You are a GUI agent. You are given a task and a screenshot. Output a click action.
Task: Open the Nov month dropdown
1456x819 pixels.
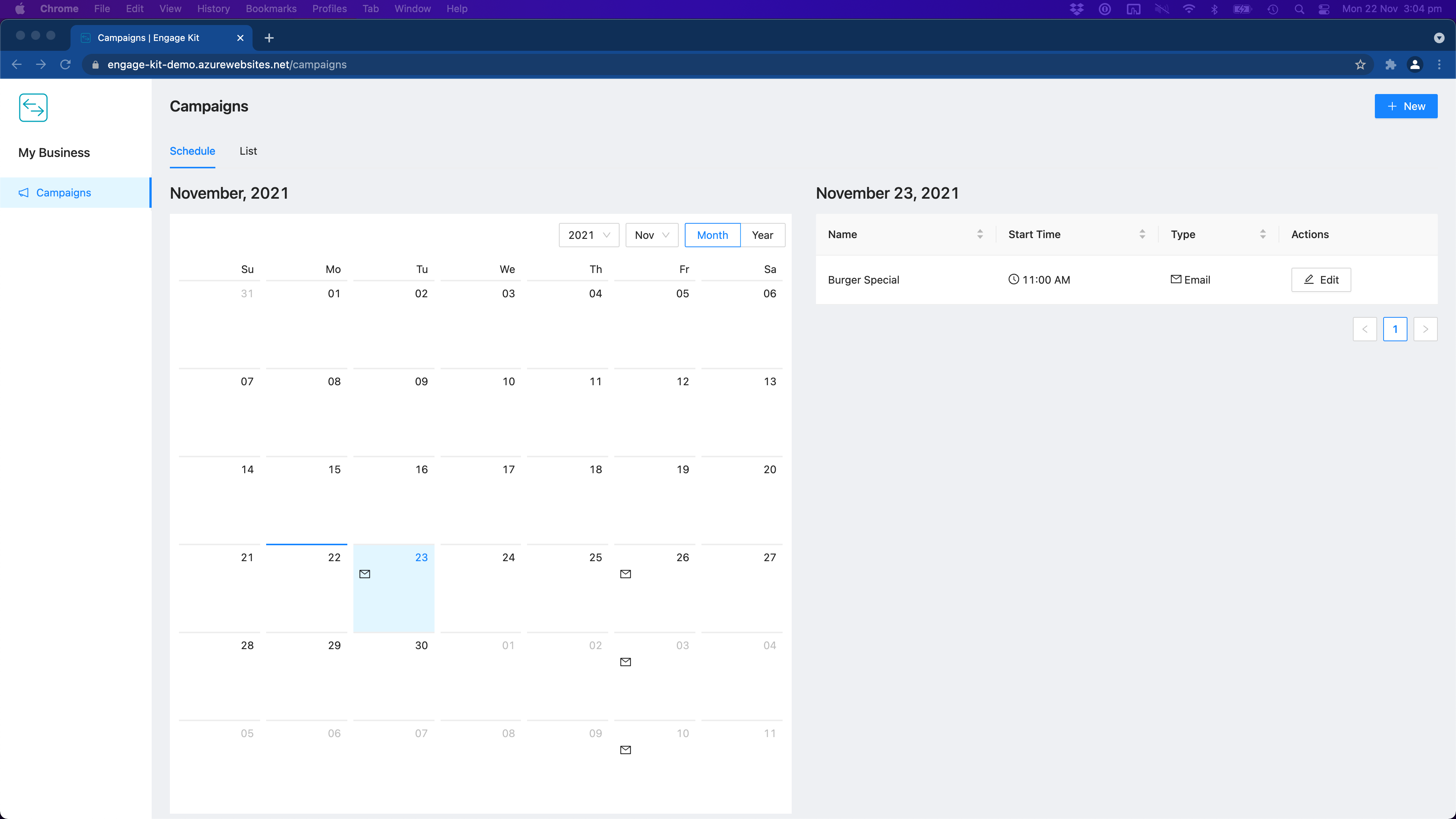(x=651, y=235)
